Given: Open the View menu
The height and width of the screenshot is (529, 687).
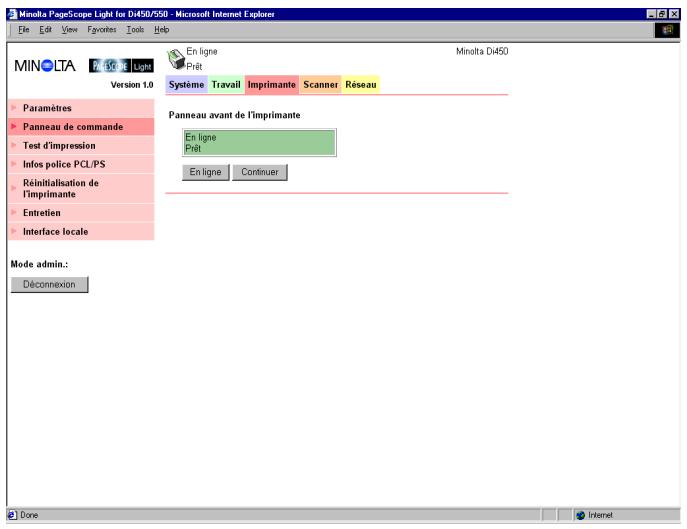Looking at the screenshot, I should pos(69,29).
